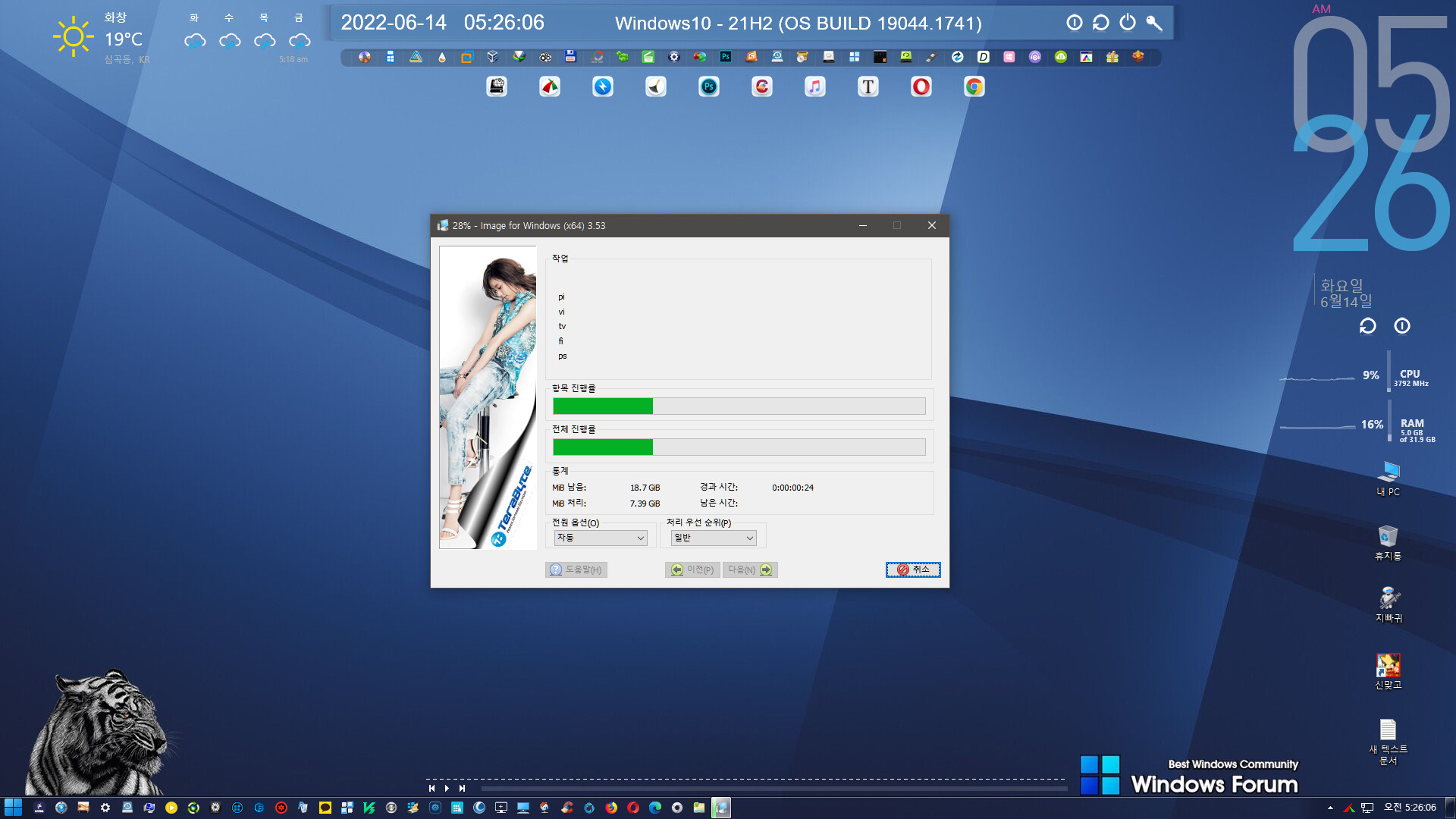This screenshot has width=1456, height=819.
Task: Click the 이전(P) previous button
Action: (x=692, y=570)
